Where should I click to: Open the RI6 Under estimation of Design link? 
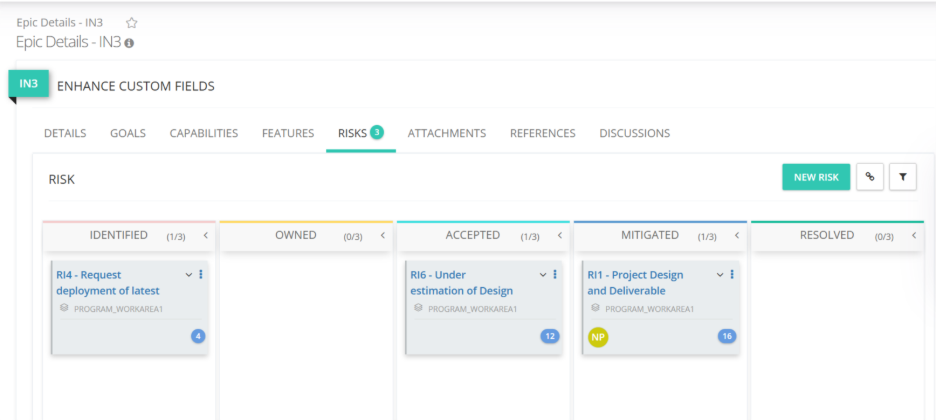(461, 283)
